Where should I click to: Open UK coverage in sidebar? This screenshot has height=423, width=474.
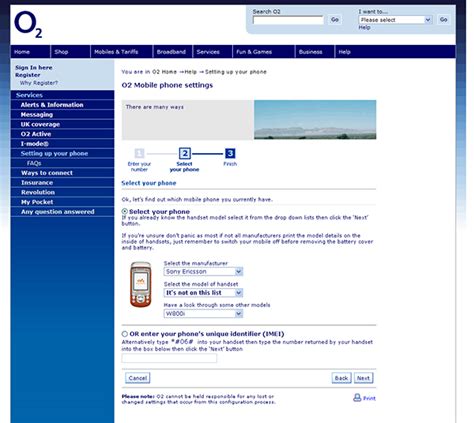[62, 124]
